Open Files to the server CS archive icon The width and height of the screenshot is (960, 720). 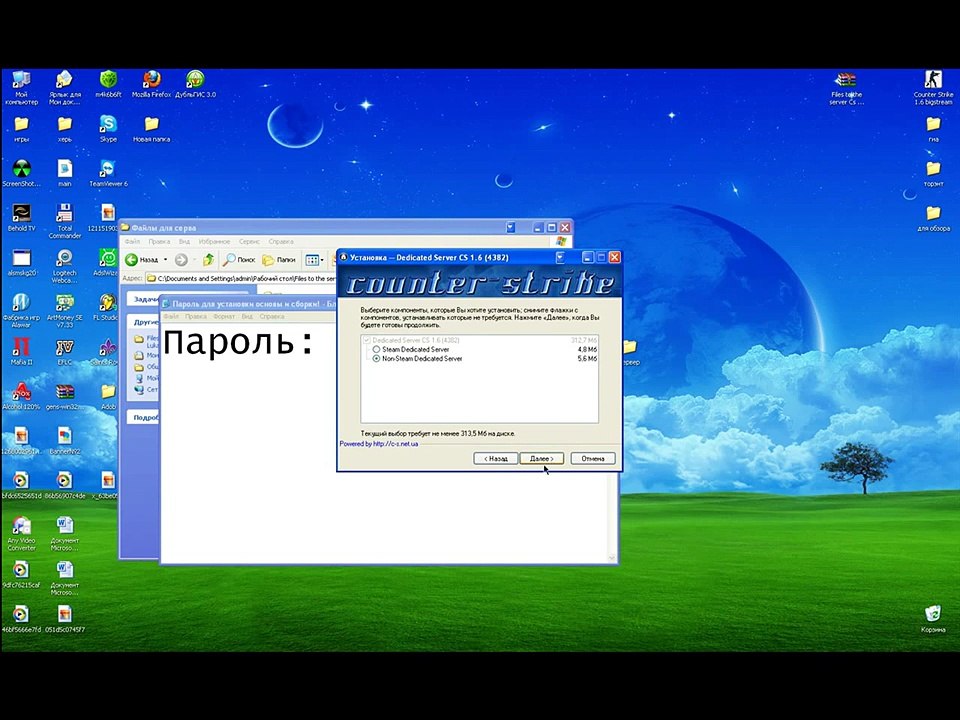click(x=846, y=88)
